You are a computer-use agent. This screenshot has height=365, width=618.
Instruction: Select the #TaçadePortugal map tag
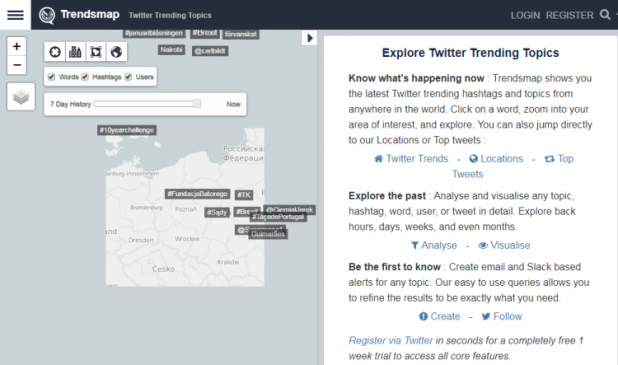(278, 217)
